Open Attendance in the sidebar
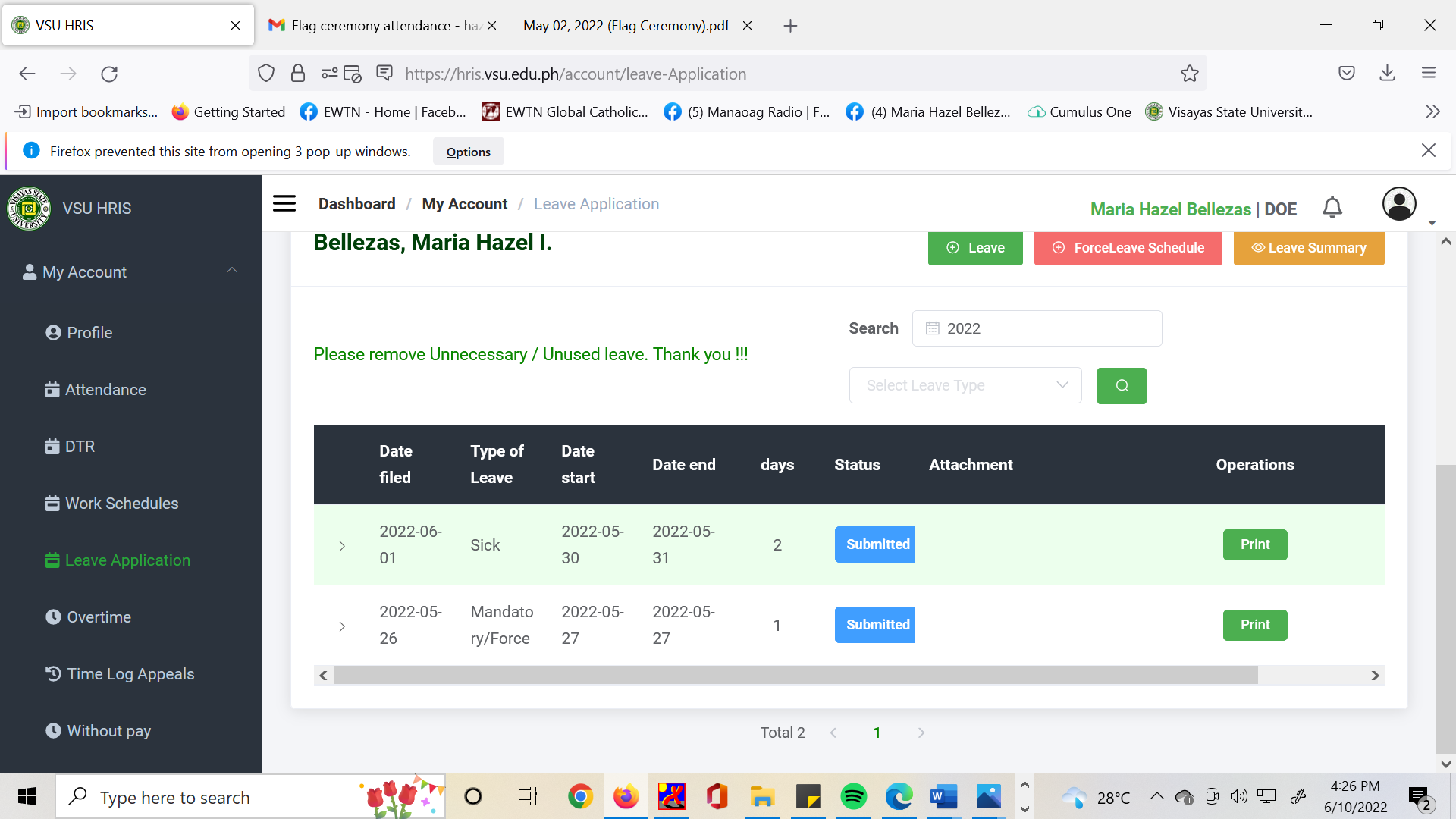Viewport: 1456px width, 819px height. click(105, 390)
